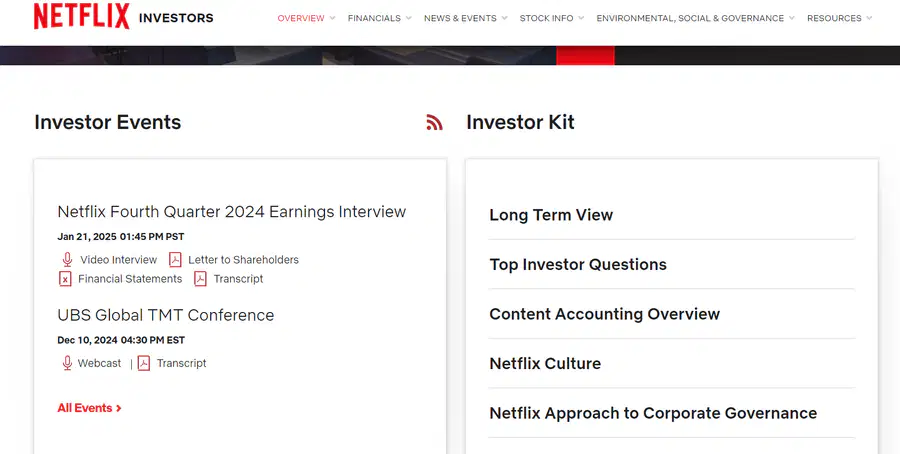
Task: Click the Financial Statements Excel file icon
Action: coord(65,279)
